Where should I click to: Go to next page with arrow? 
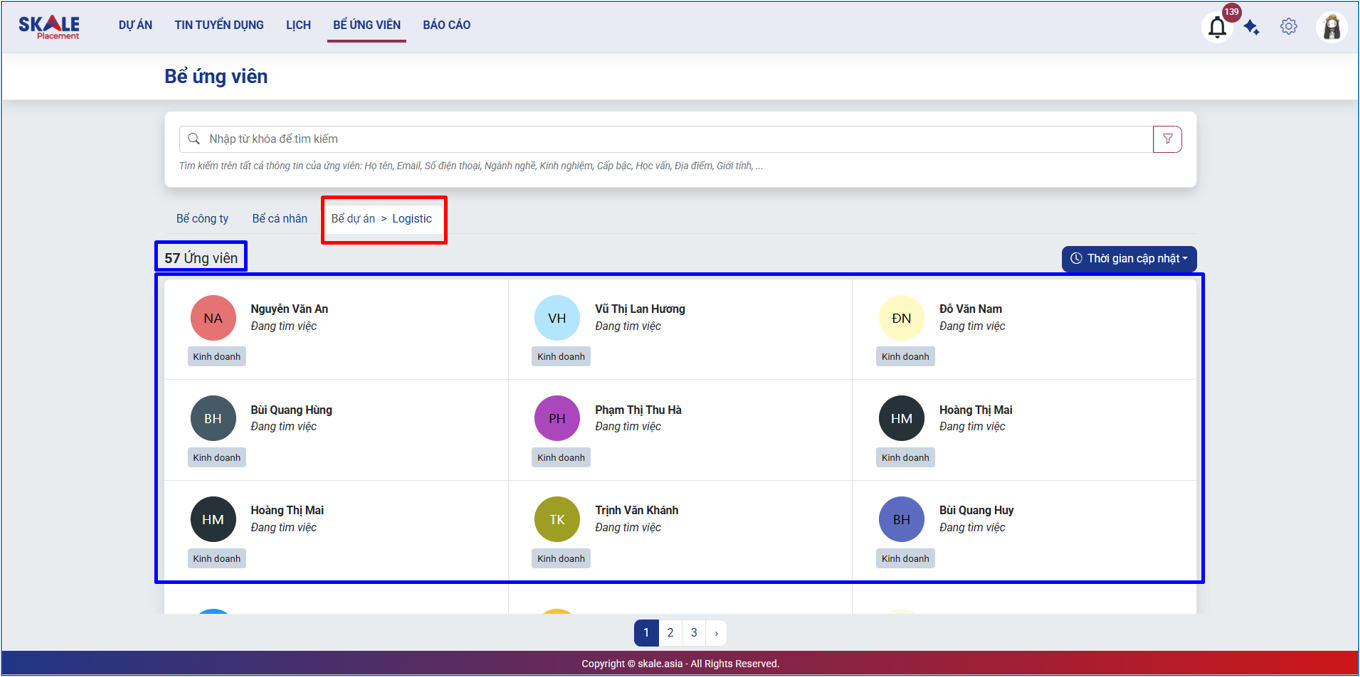coord(716,633)
